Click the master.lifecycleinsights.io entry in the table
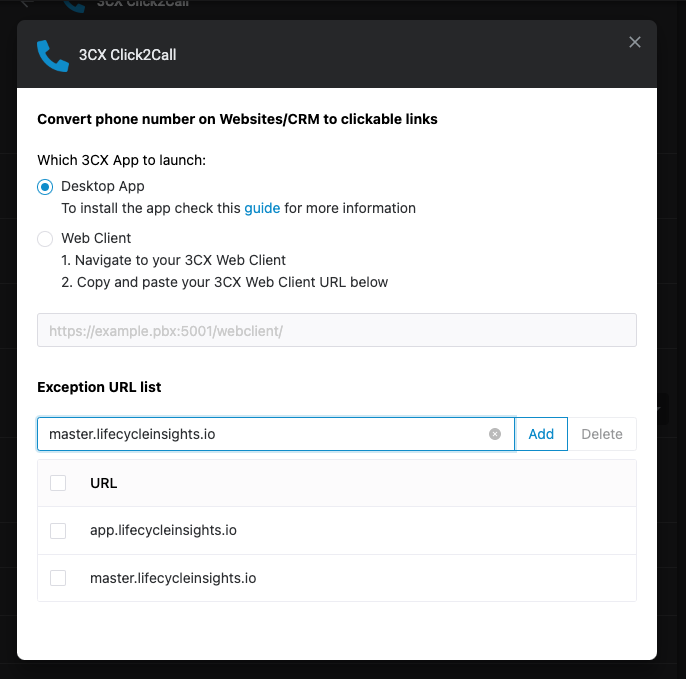The image size is (686, 679). point(173,578)
